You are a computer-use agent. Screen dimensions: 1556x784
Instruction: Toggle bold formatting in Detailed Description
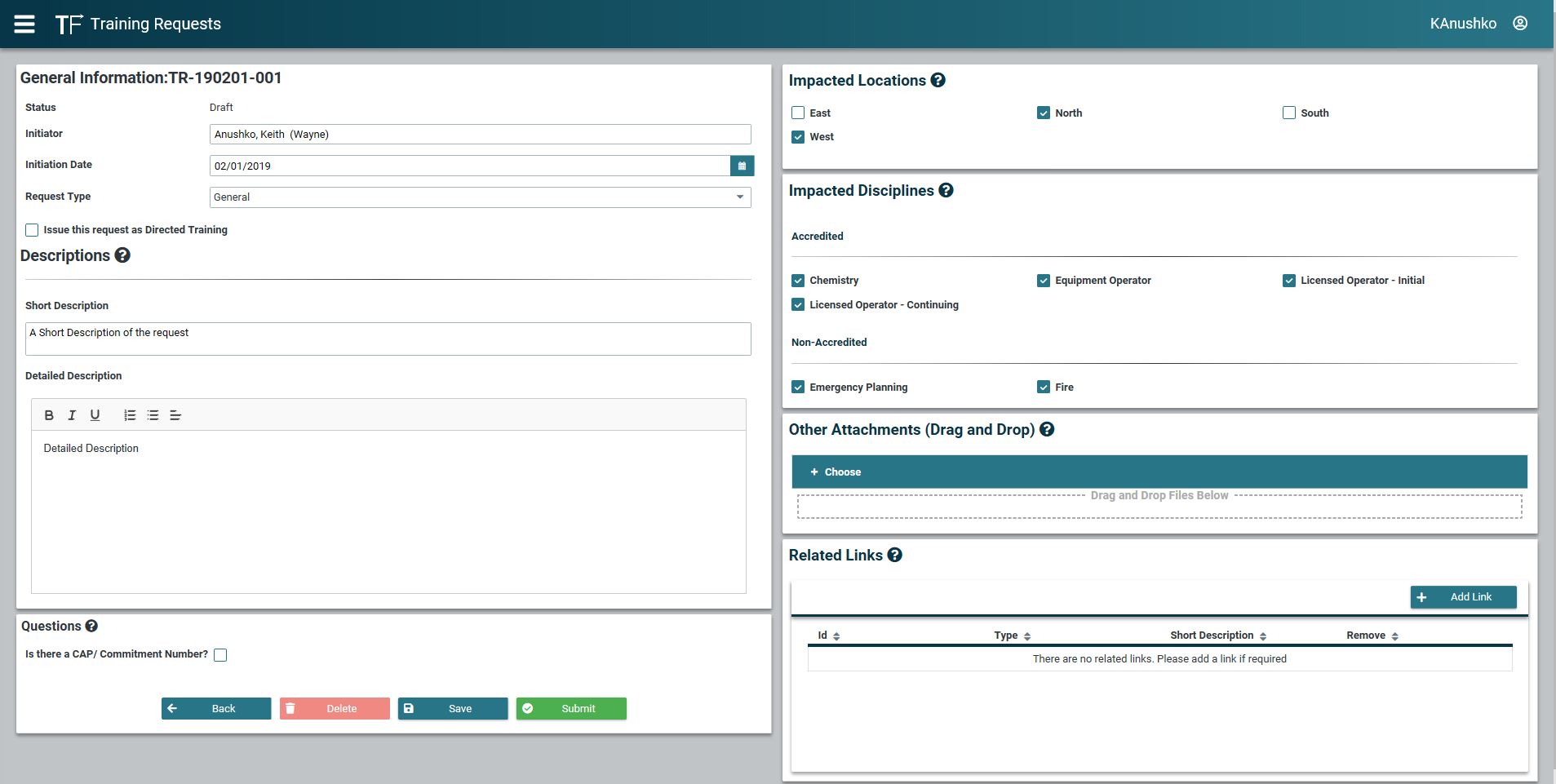pyautogui.click(x=49, y=415)
